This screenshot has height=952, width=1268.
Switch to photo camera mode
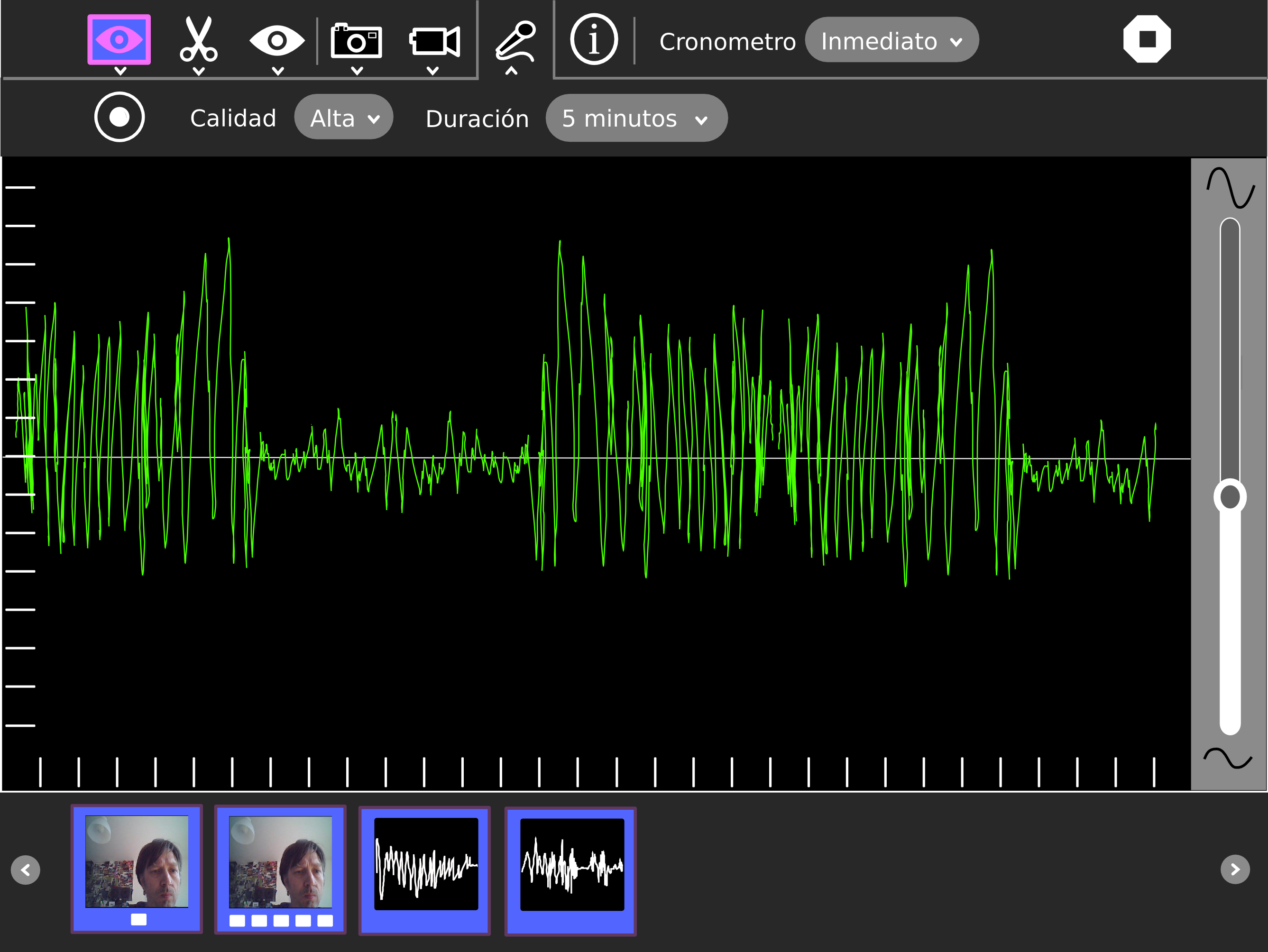[x=356, y=41]
